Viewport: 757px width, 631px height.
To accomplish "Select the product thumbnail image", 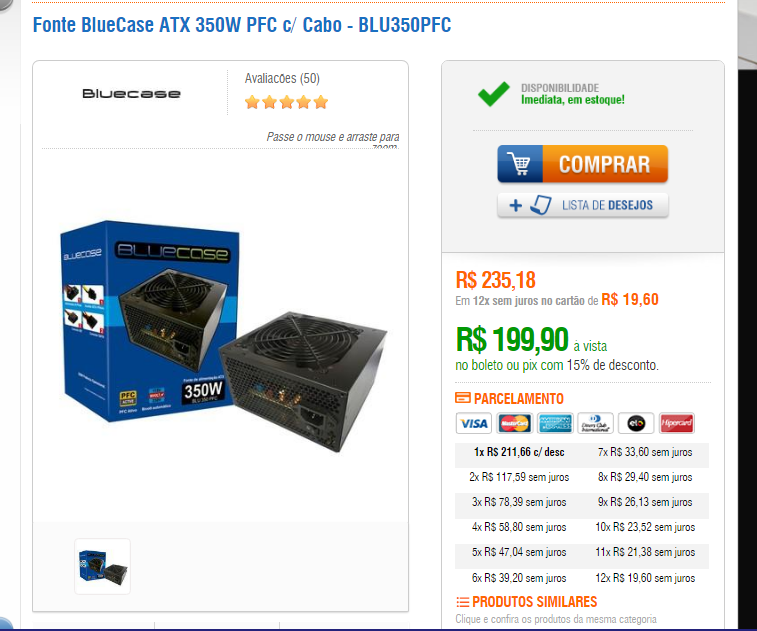I will (102, 566).
